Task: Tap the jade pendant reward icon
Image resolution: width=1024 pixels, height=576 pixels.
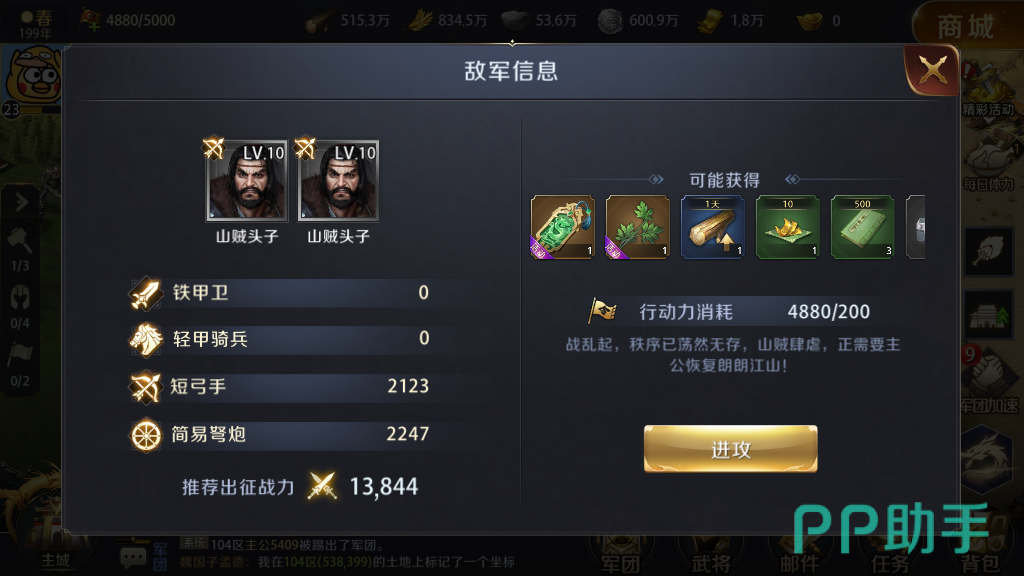Action: pos(562,227)
